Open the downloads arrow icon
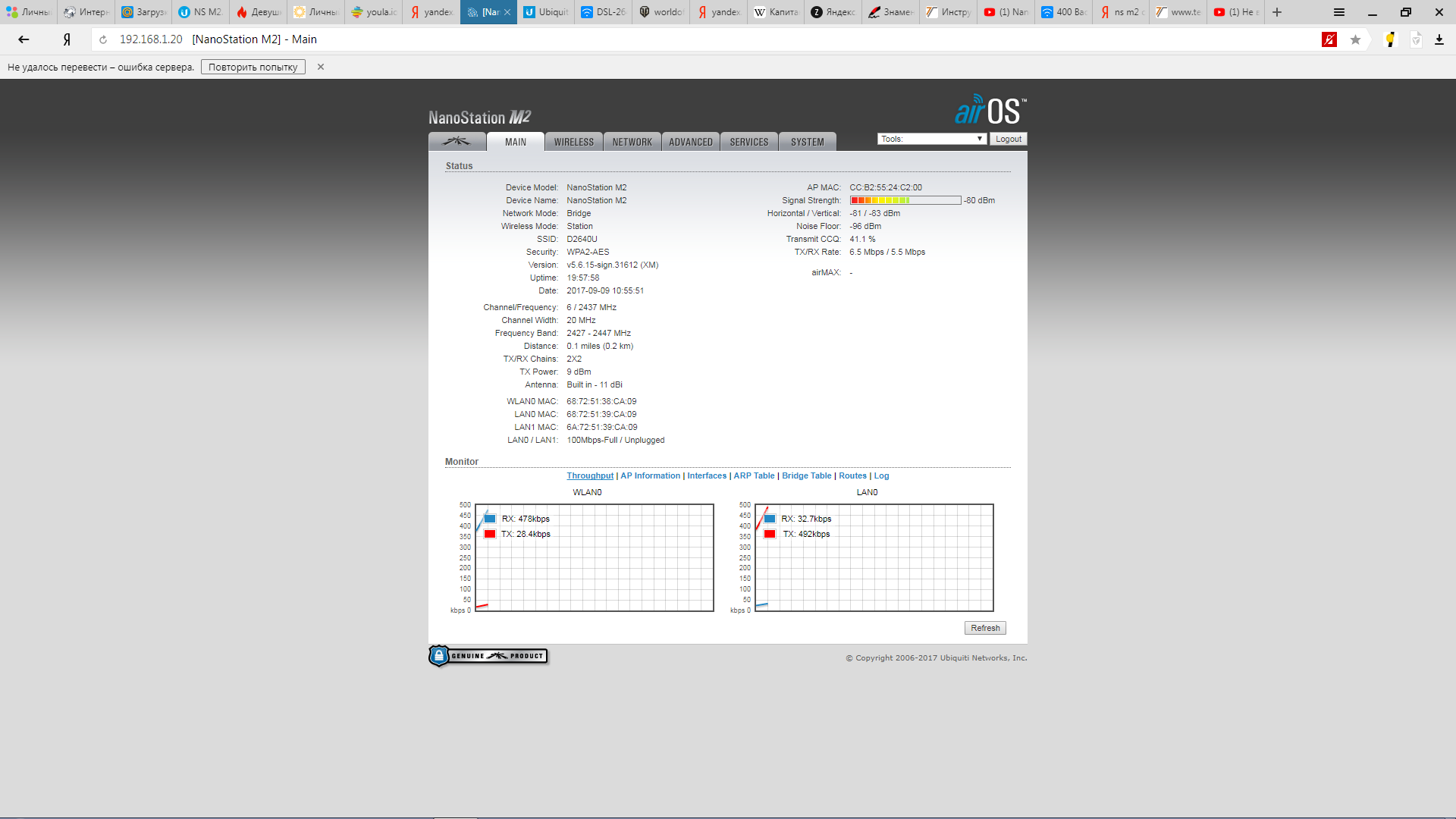Screen dimensions: 1456x819 click(1439, 39)
